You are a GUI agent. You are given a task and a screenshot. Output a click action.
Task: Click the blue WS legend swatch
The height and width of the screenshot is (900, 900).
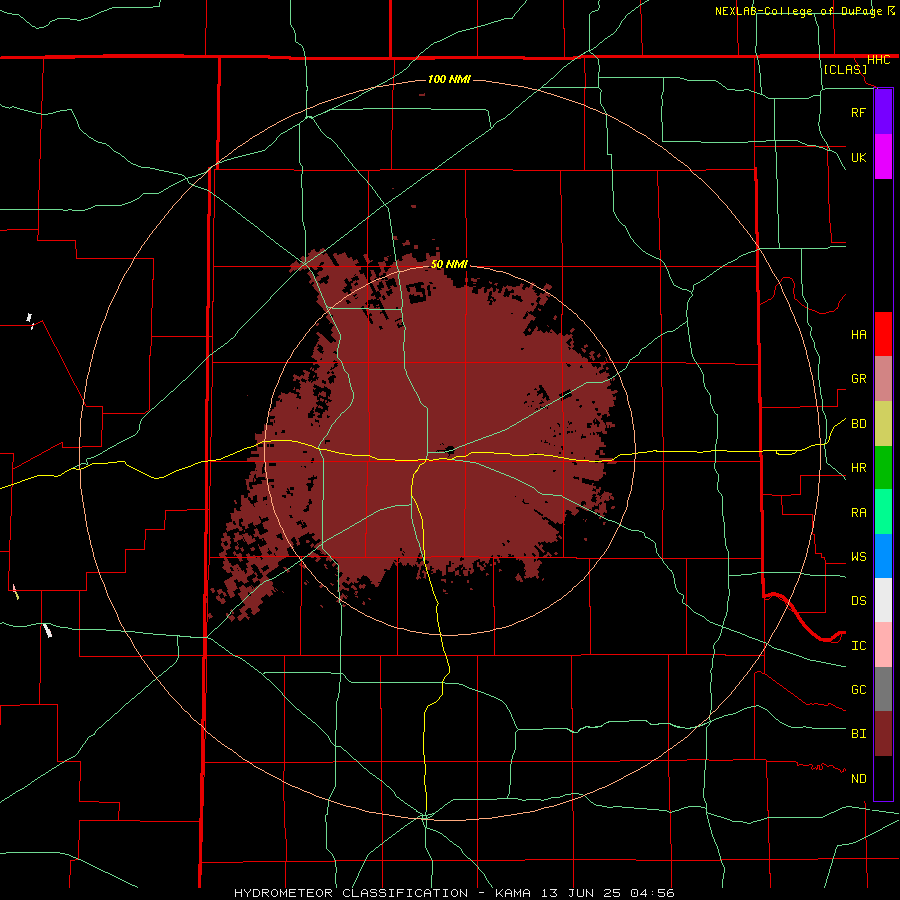[x=883, y=556]
